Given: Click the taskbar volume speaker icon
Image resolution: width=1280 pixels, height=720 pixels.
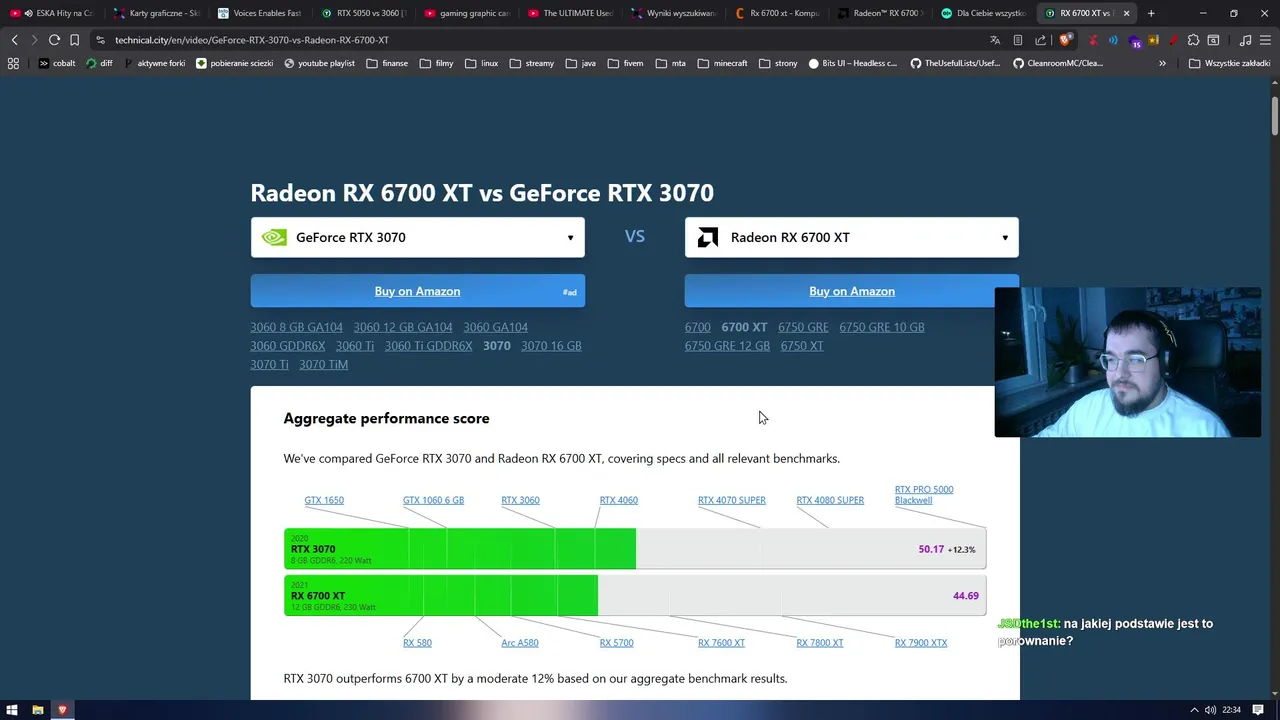Looking at the screenshot, I should [1210, 710].
